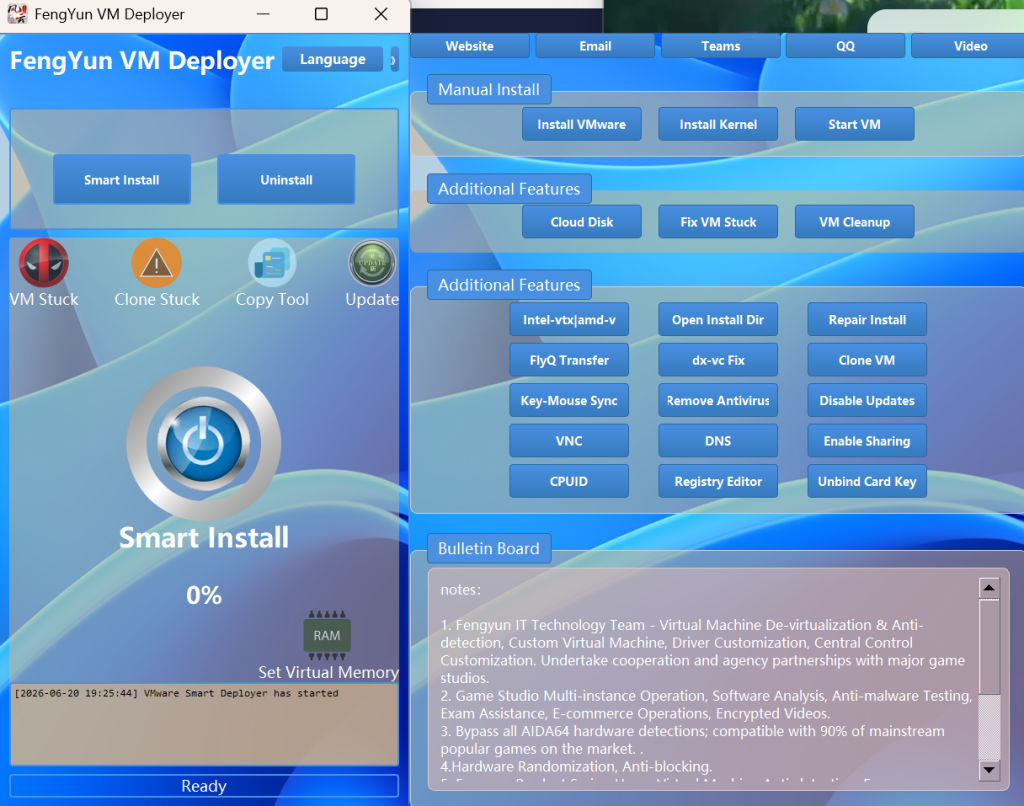
Task: Open the Video tab
Action: coord(970,46)
